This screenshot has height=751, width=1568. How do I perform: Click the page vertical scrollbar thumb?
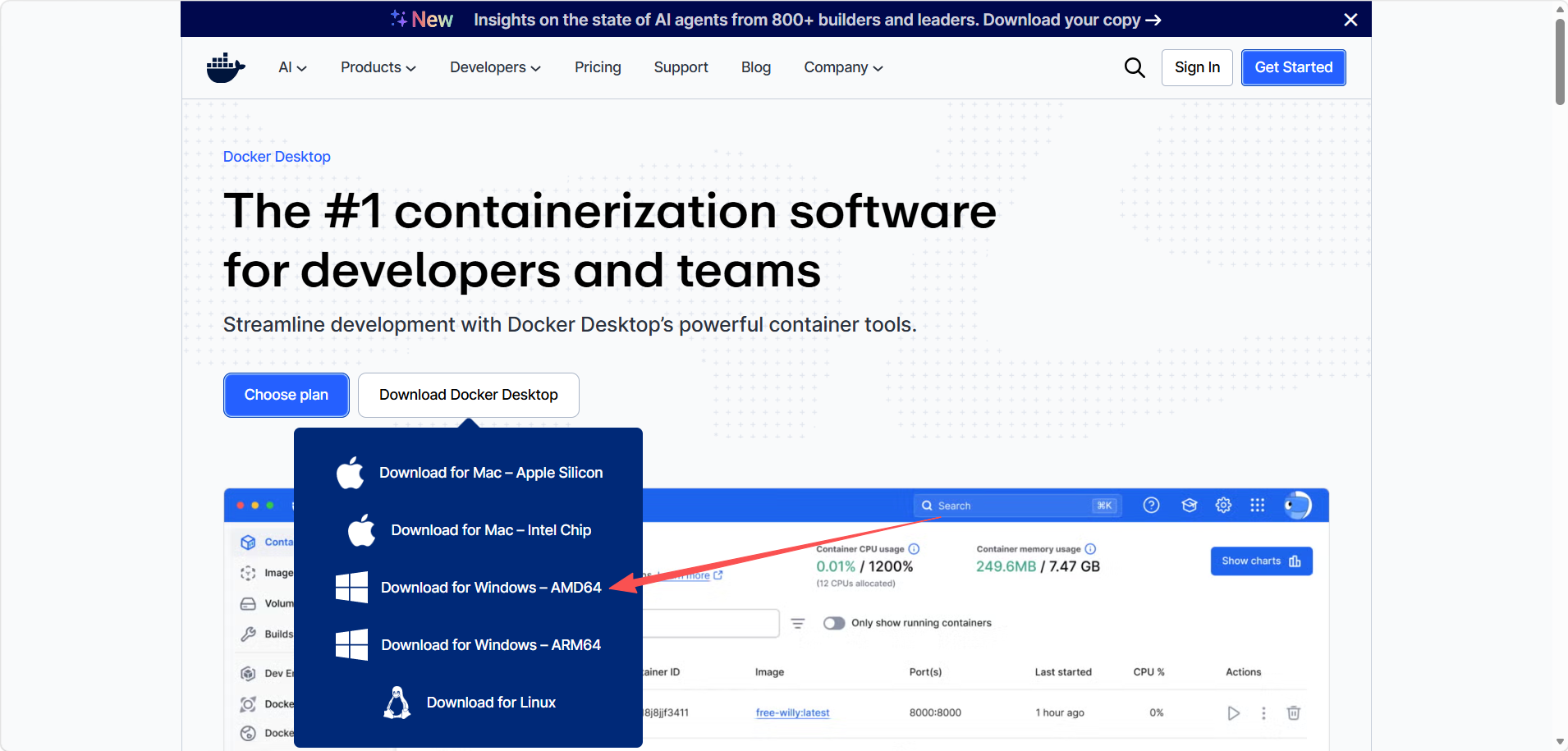click(1560, 62)
